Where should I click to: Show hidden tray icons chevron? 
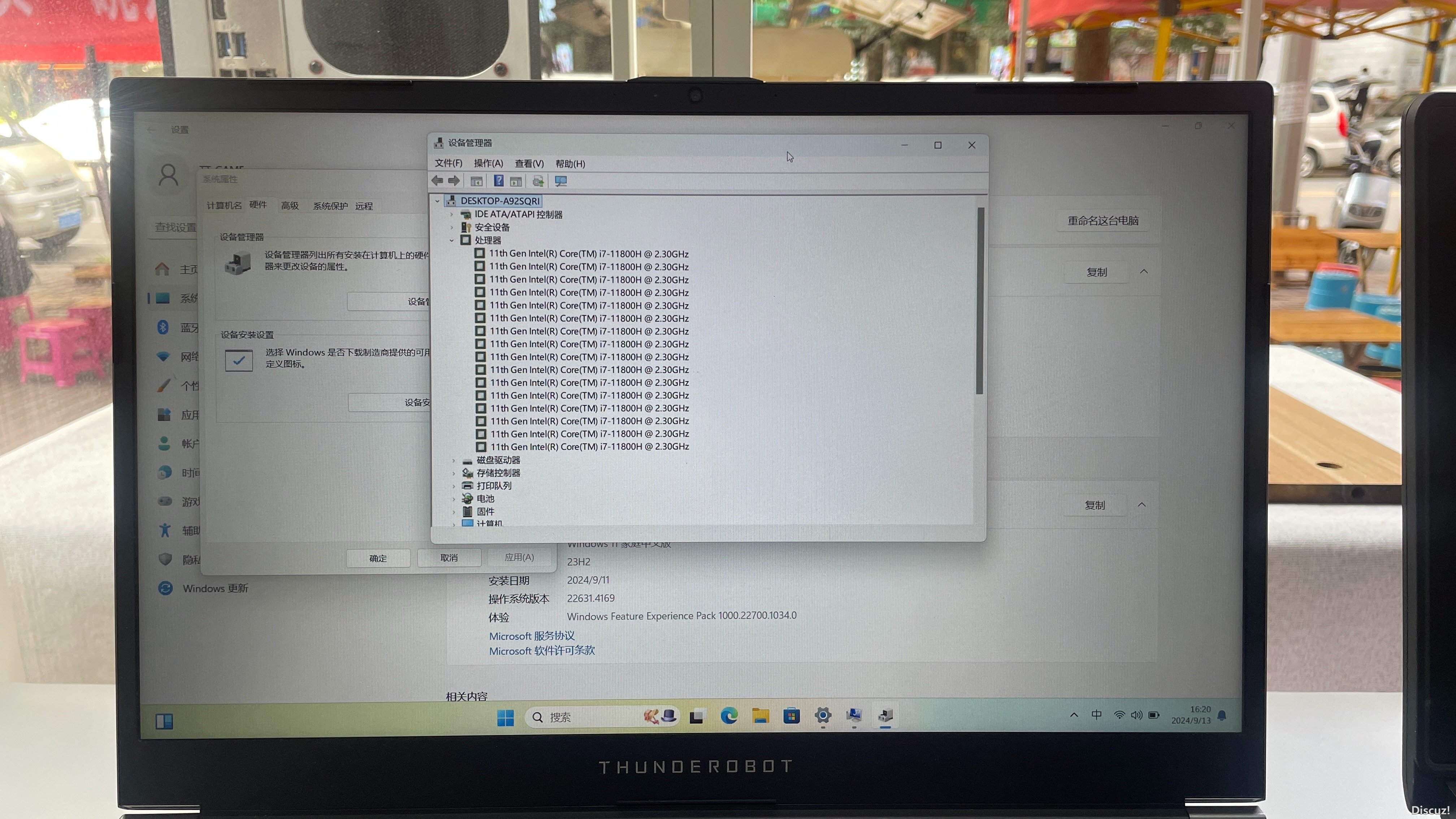click(x=1074, y=715)
